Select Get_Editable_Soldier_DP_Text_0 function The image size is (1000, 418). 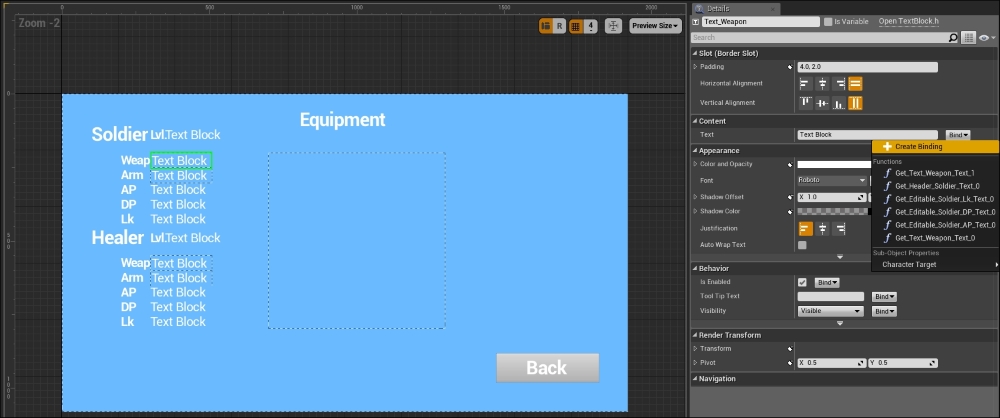[x=935, y=212]
